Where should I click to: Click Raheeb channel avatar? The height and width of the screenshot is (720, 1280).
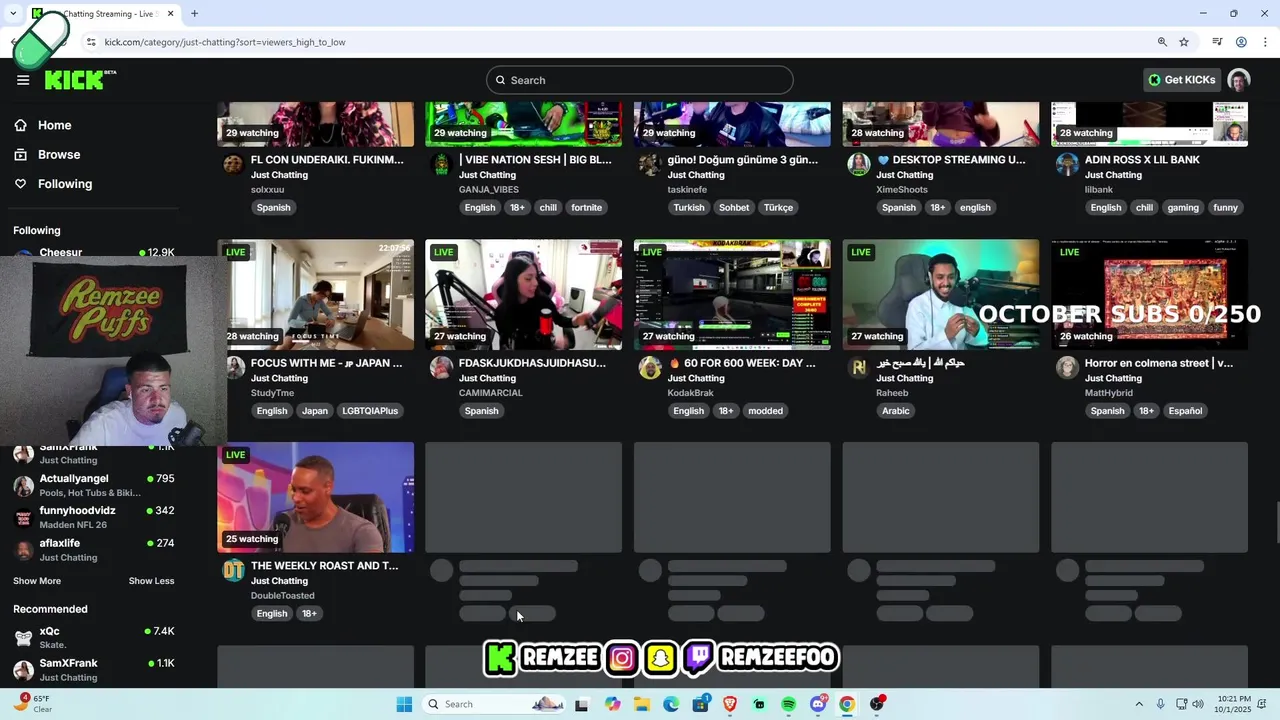(x=858, y=368)
